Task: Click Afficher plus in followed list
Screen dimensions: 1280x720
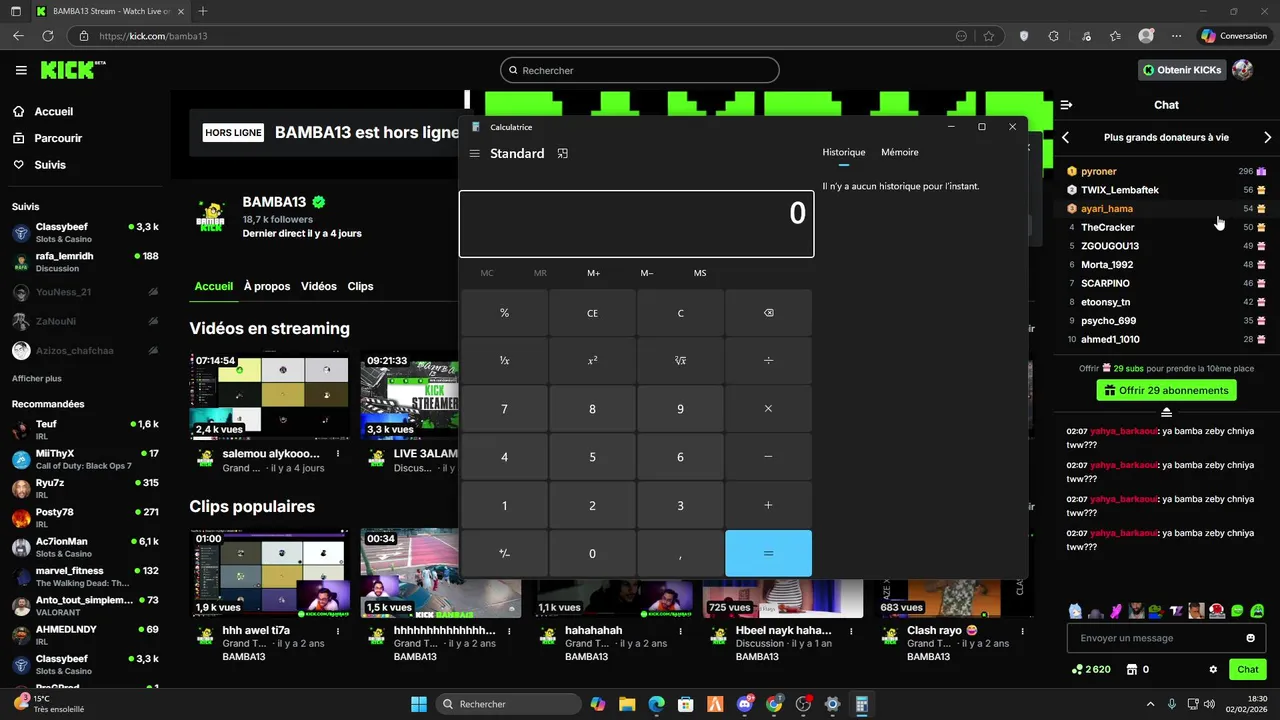Action: 37,379
